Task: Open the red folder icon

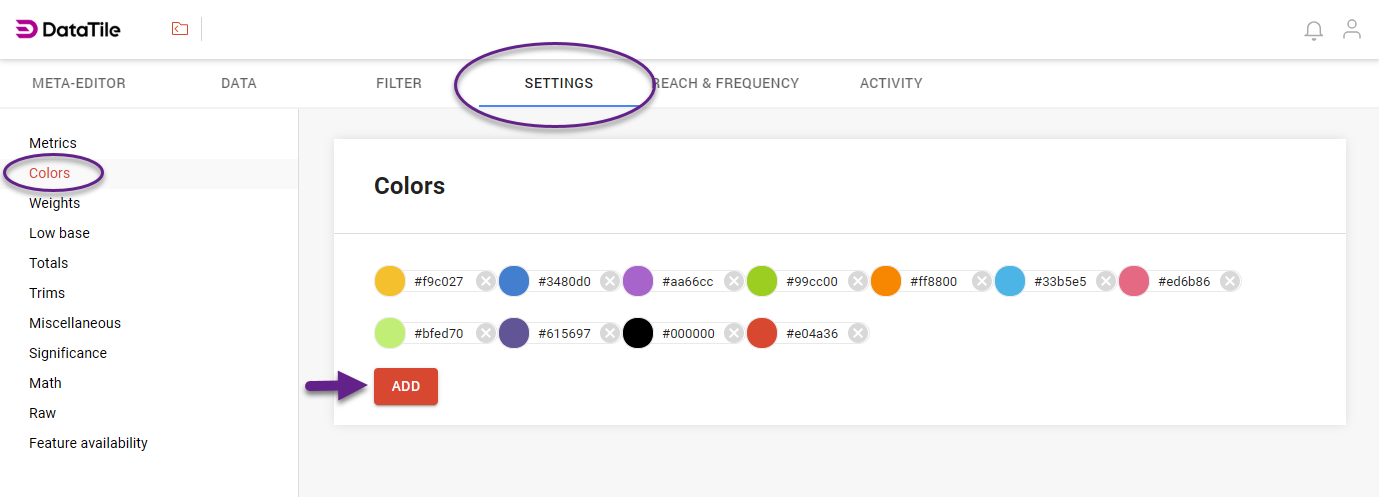Action: [180, 29]
